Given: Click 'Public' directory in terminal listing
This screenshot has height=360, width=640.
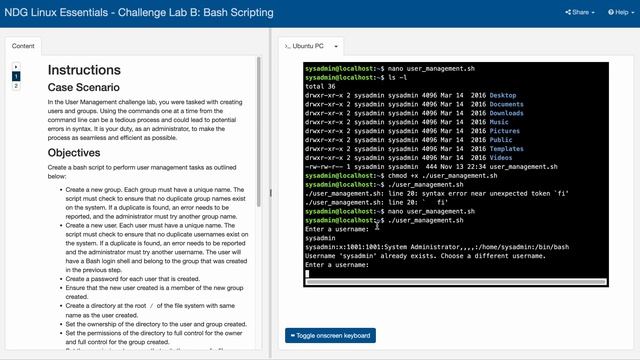Looking at the screenshot, I should click(501, 140).
